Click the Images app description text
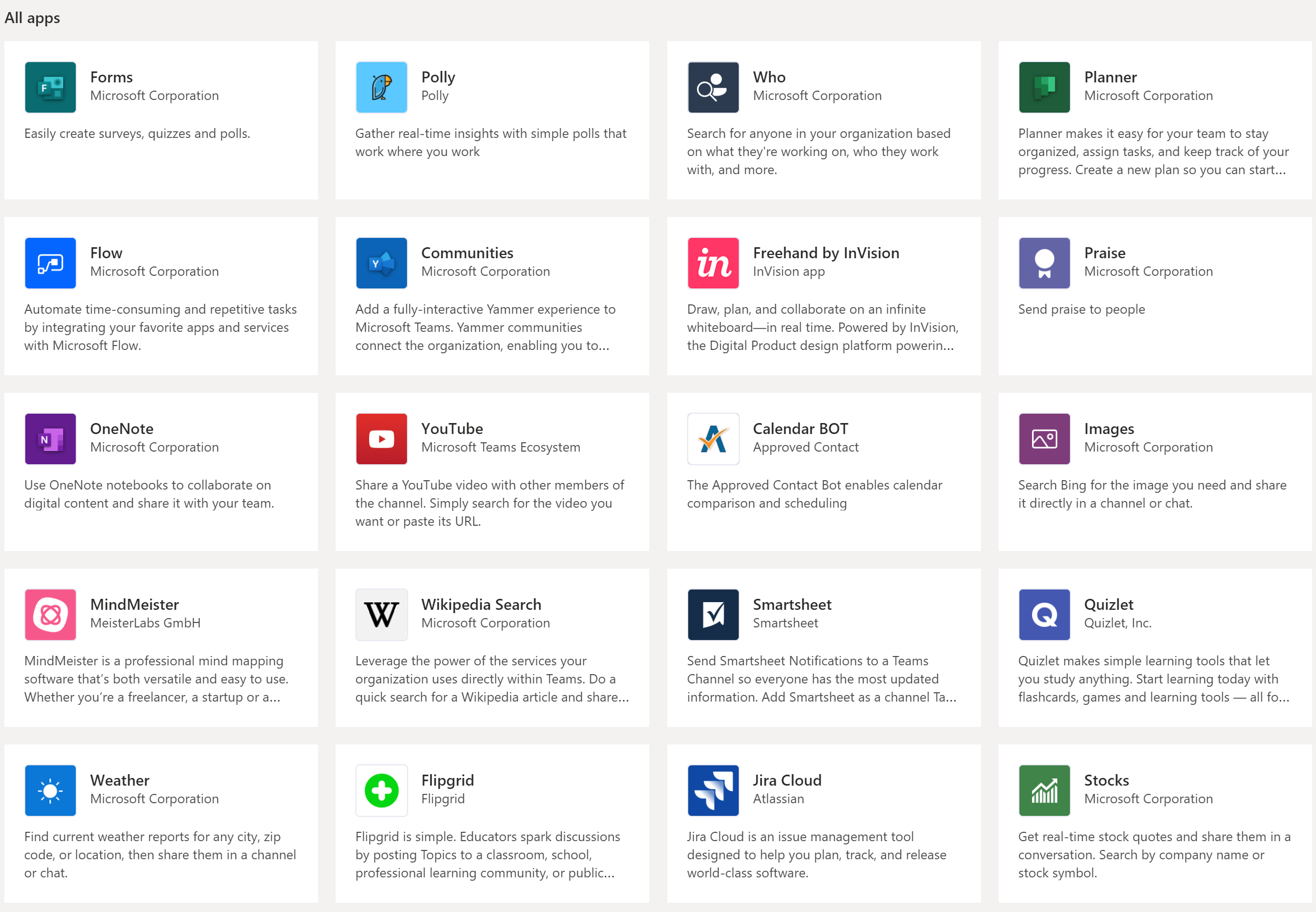This screenshot has width=1316, height=912. pyautogui.click(x=1152, y=494)
